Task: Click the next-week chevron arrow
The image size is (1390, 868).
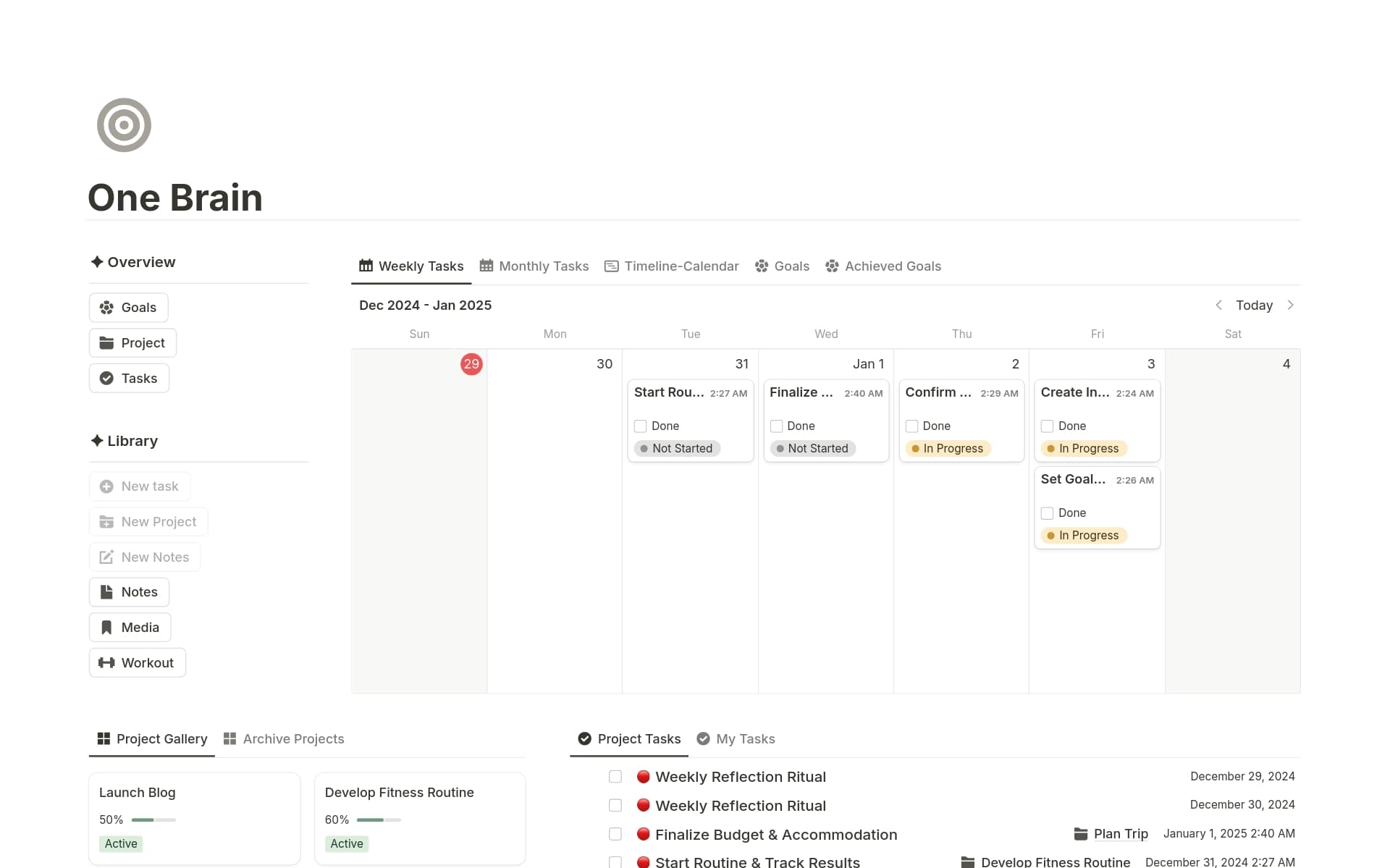Action: pyautogui.click(x=1291, y=305)
